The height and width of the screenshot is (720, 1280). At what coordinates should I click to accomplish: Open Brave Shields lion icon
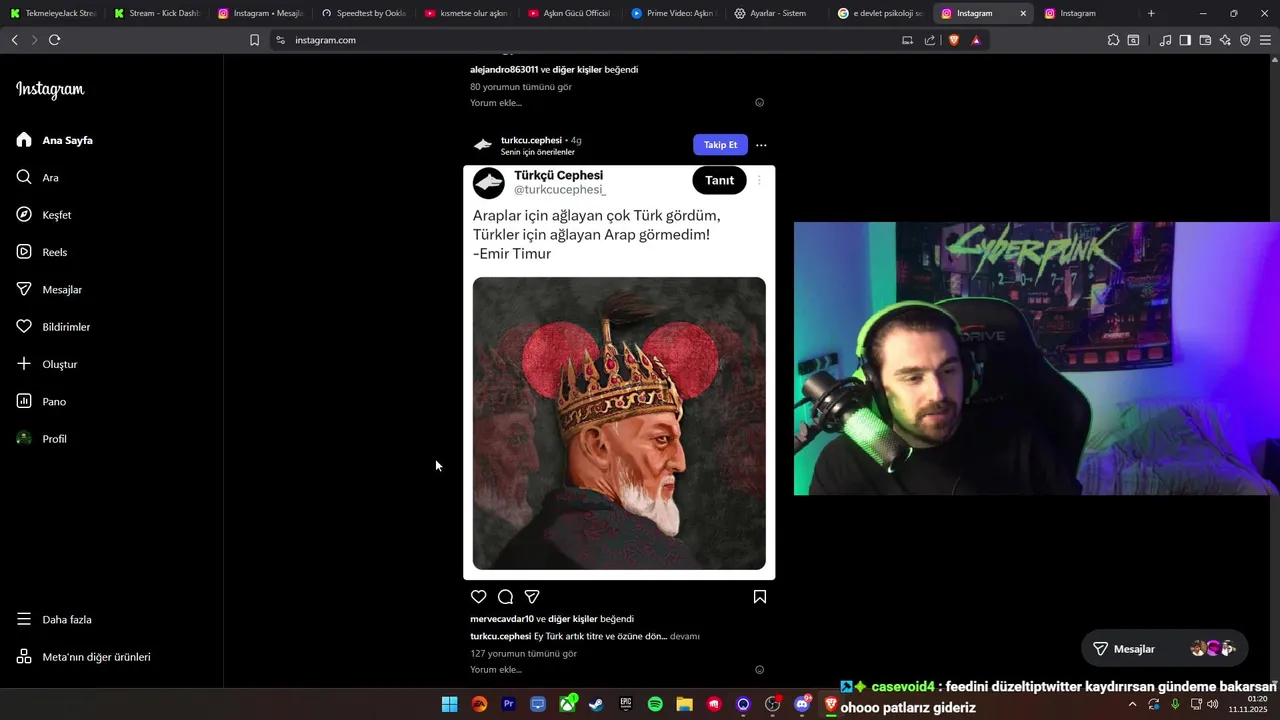[953, 40]
